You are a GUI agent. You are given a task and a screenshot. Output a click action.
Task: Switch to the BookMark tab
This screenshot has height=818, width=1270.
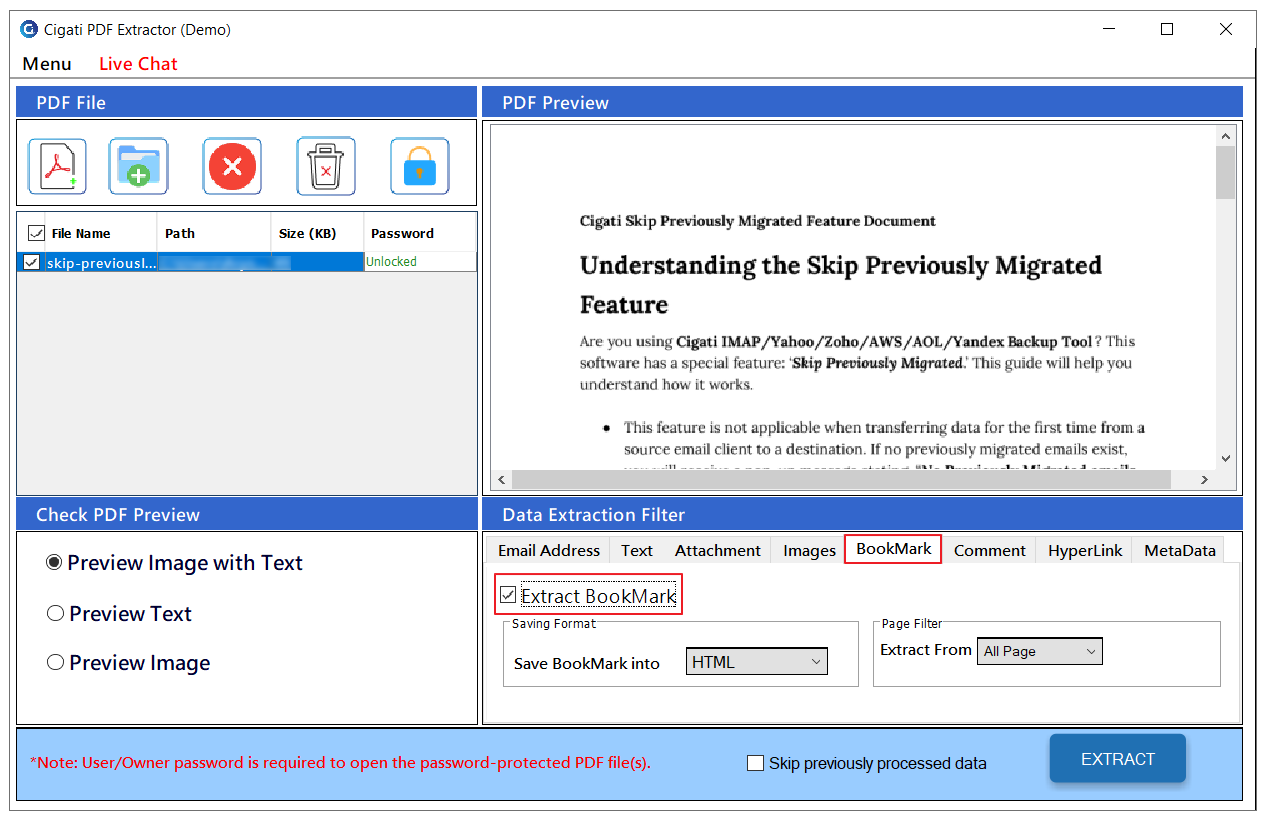(x=894, y=549)
